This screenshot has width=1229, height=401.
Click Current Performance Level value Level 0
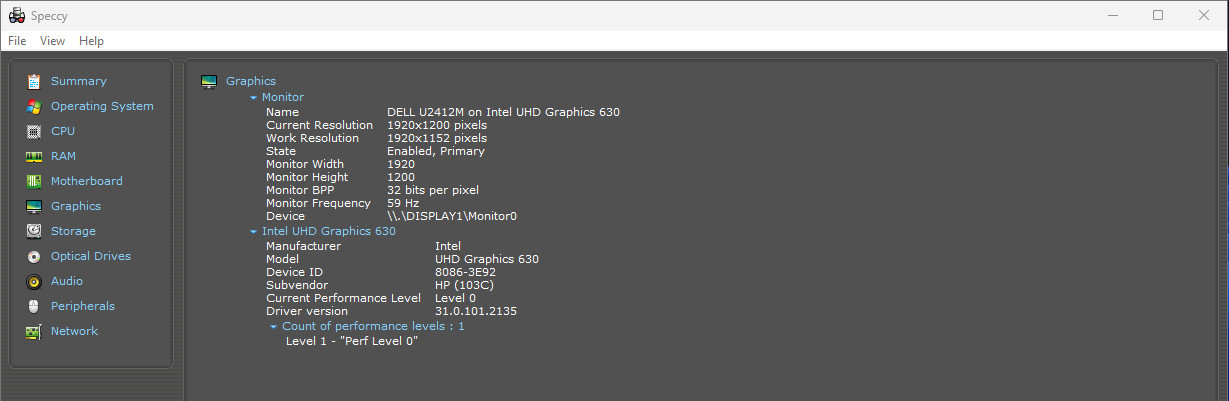455,298
